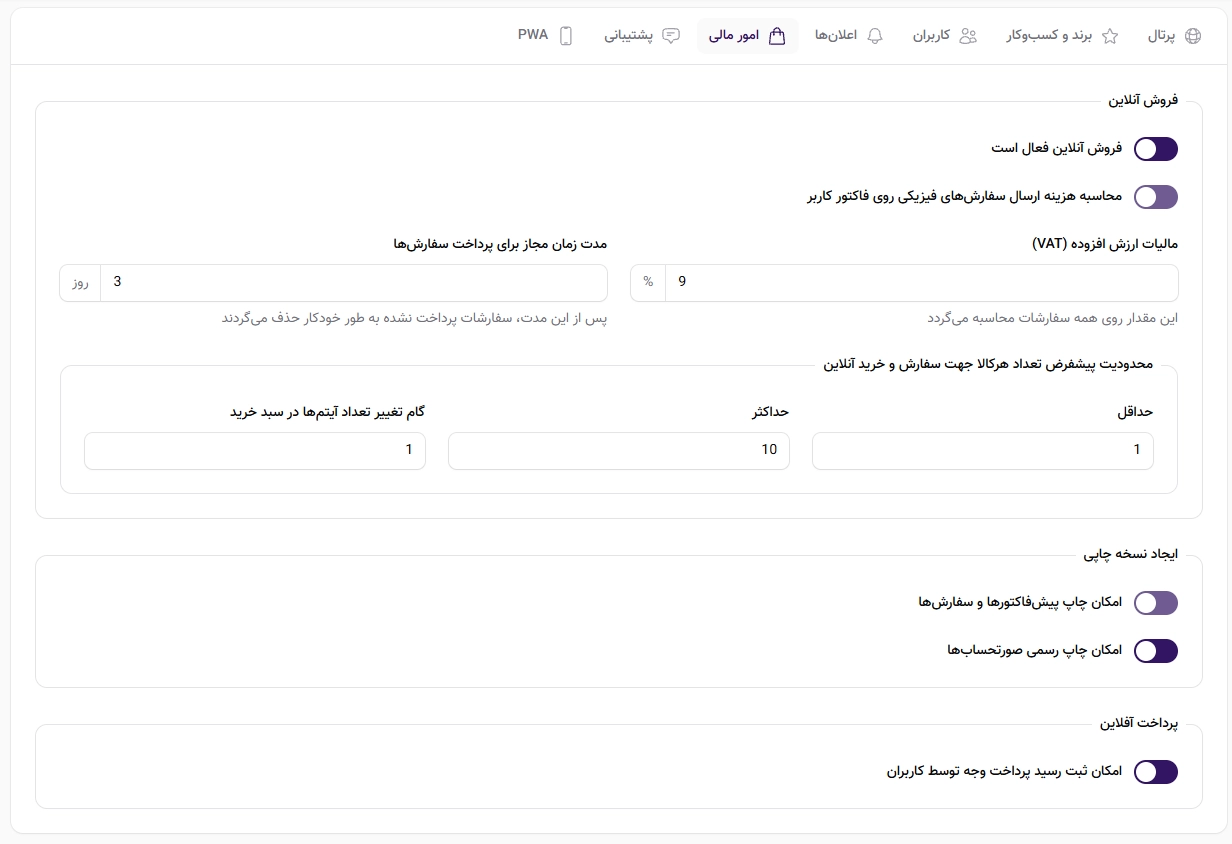Viewport: 1232px width, 844px height.
Task: Click the حداکثر quantity input field
Action: [x=619, y=451]
